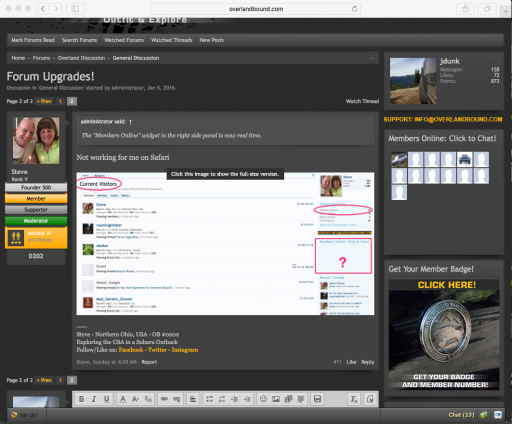Open the smilies picker

pos(263,399)
